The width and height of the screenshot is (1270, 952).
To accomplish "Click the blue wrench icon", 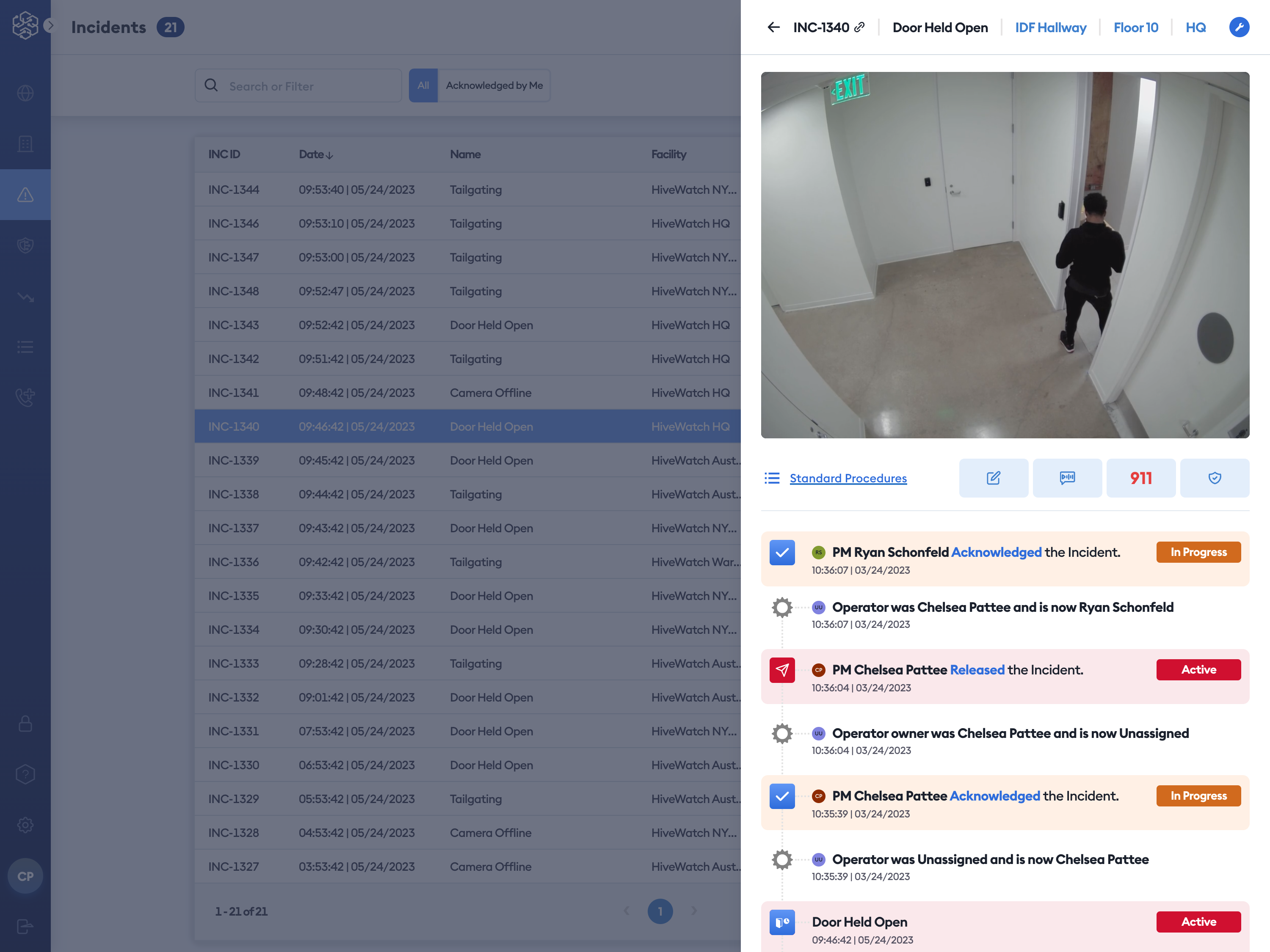I will (1239, 28).
